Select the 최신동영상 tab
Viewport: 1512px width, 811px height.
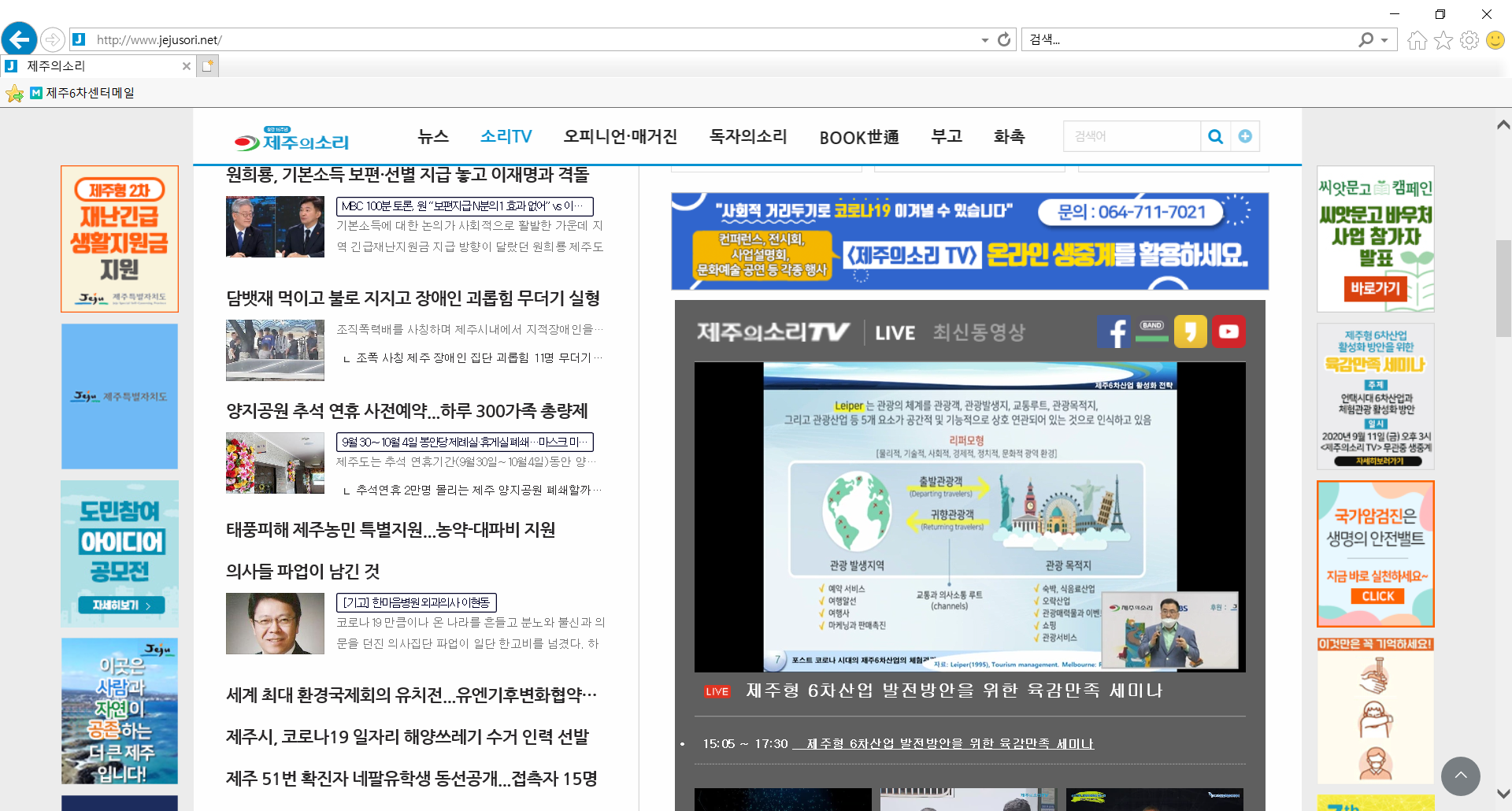(x=979, y=332)
